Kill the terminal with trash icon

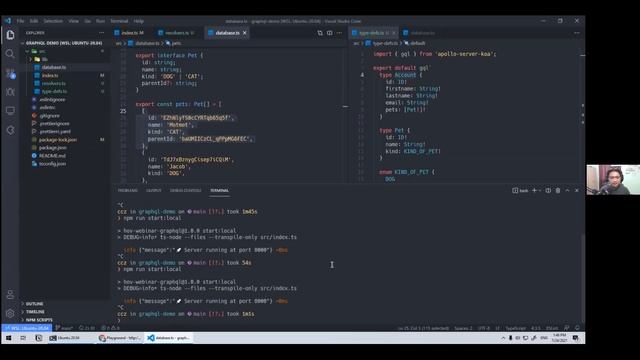pos(558,190)
